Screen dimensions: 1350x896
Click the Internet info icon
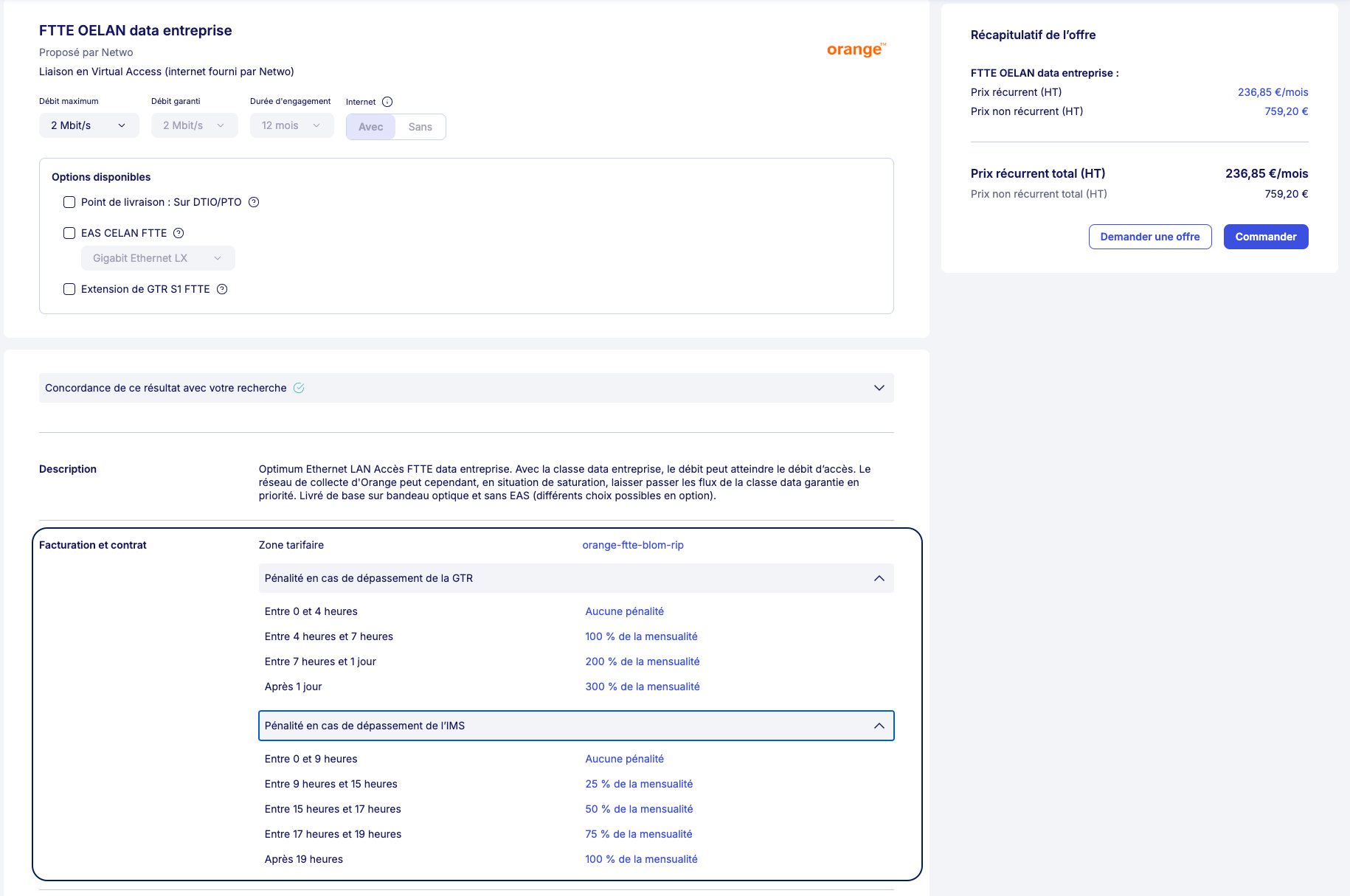pos(387,102)
